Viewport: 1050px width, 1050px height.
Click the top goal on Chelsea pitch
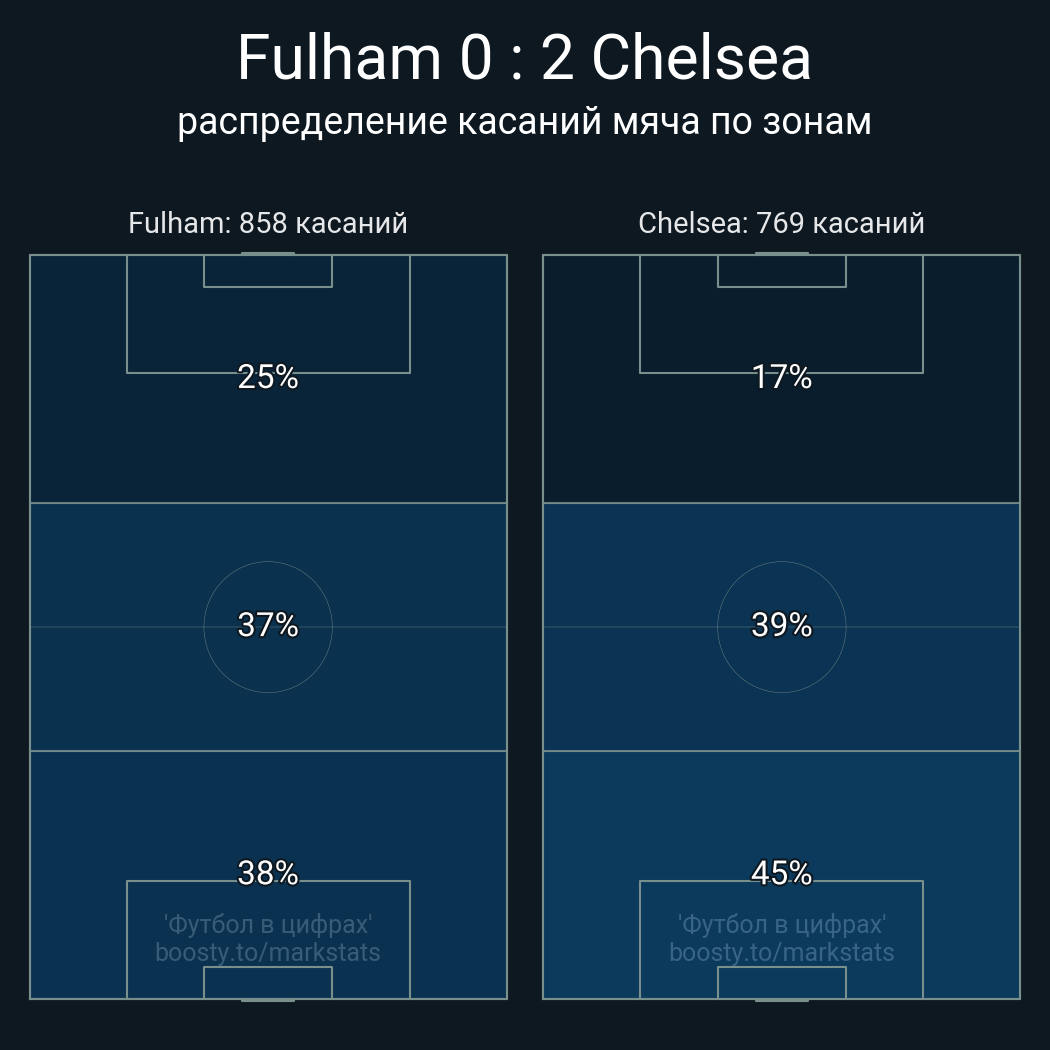(x=781, y=254)
